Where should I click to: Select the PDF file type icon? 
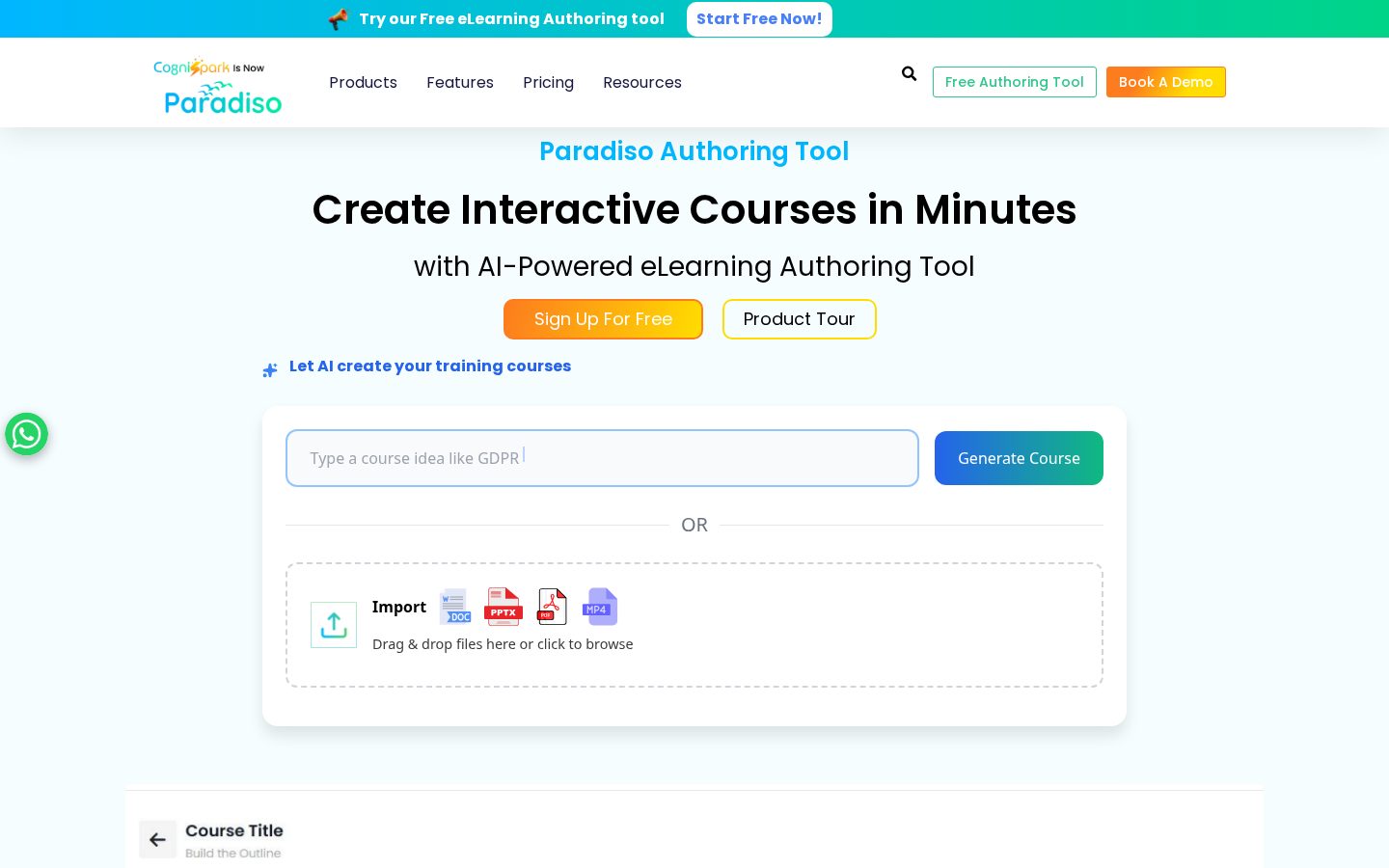pos(552,607)
